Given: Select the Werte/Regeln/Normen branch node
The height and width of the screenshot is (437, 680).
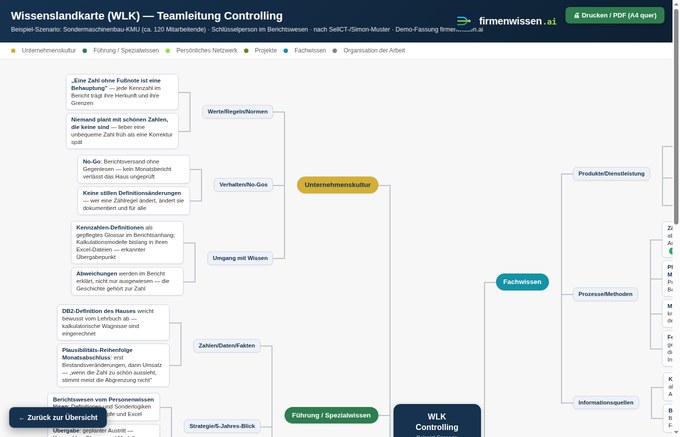Looking at the screenshot, I should 238,112.
